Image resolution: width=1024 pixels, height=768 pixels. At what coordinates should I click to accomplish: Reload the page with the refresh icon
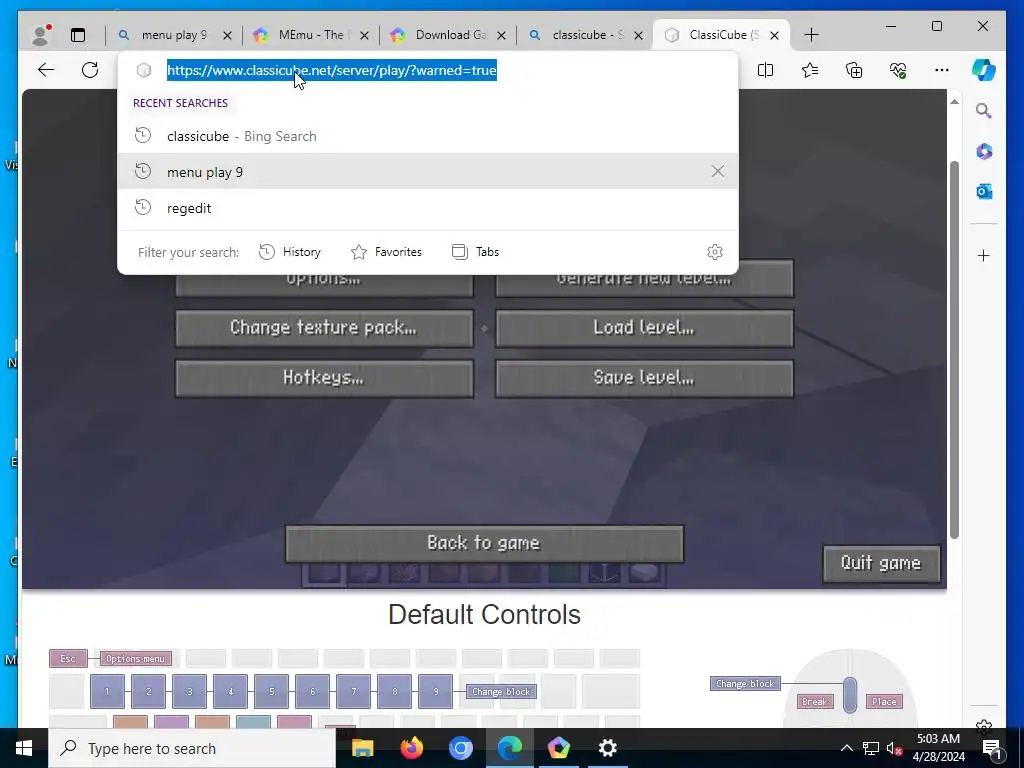click(90, 70)
